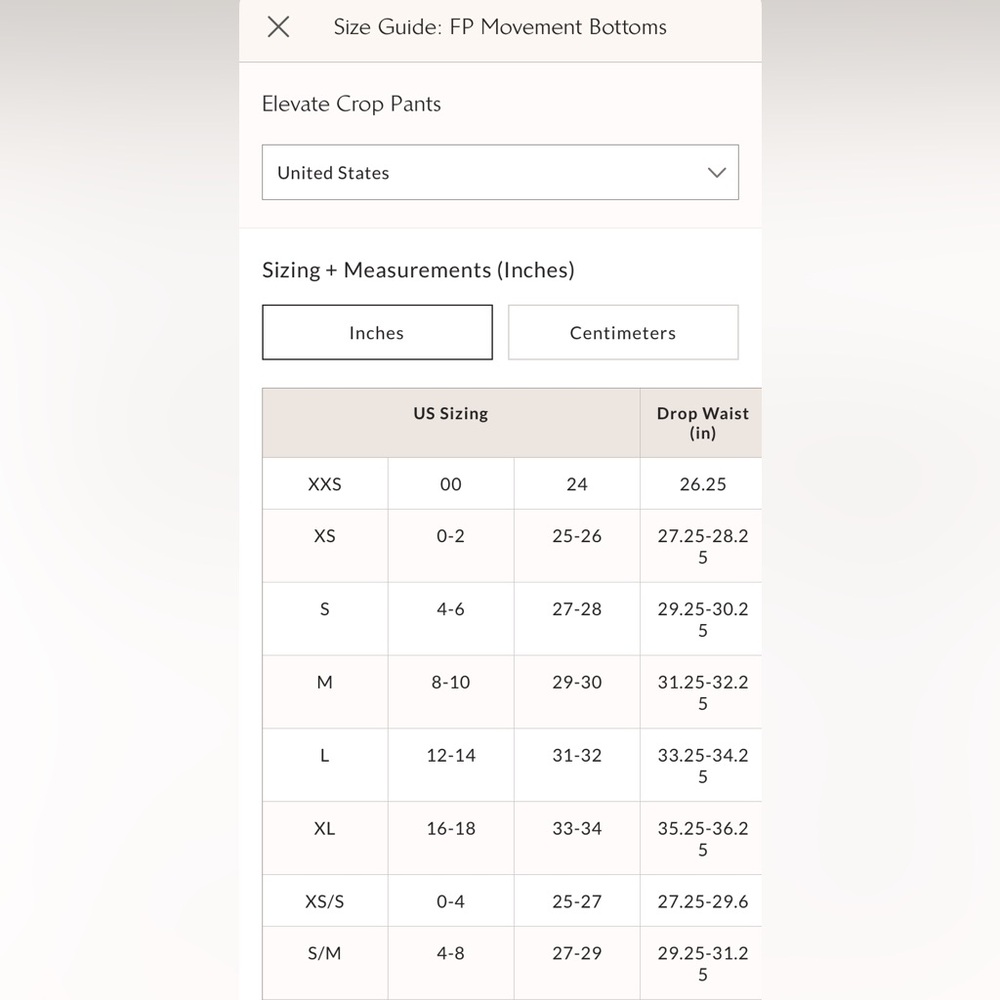Screen dimensions: 1000x1000
Task: Click the Sizing + Measurements (Inches) heading
Action: (418, 270)
